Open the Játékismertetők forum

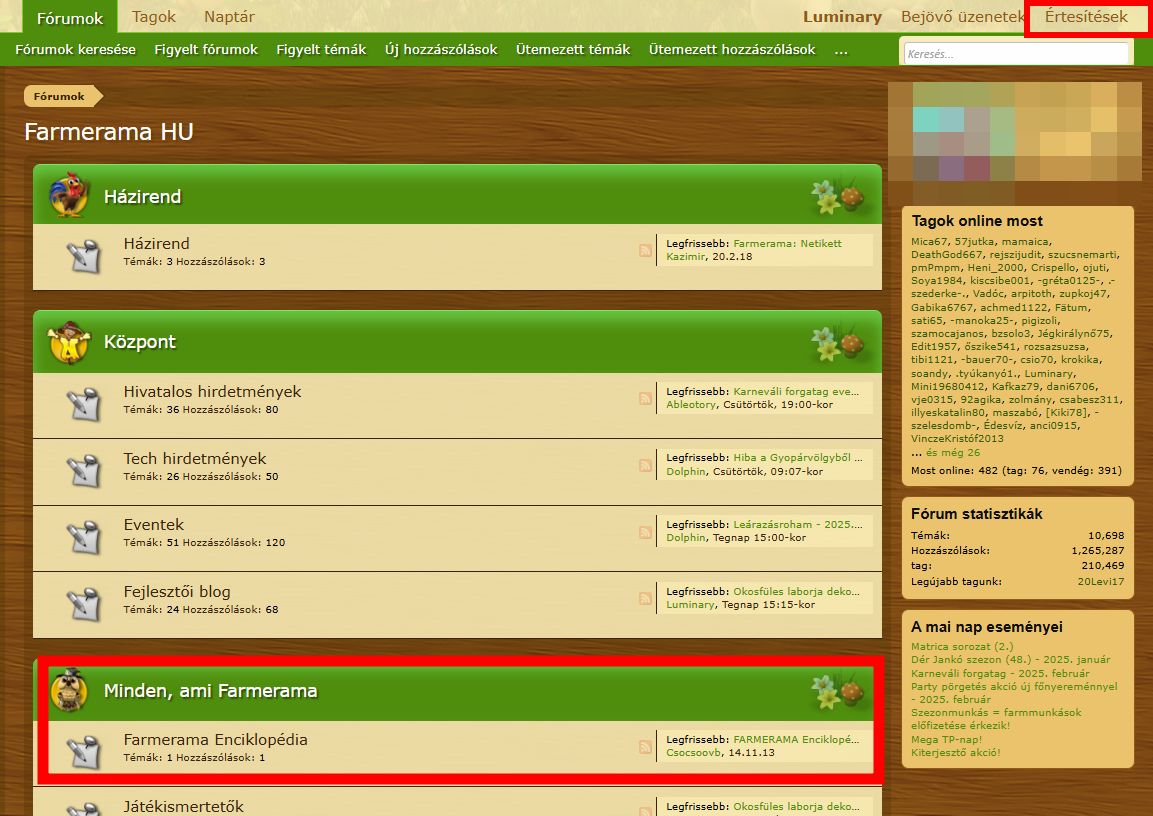(x=184, y=806)
